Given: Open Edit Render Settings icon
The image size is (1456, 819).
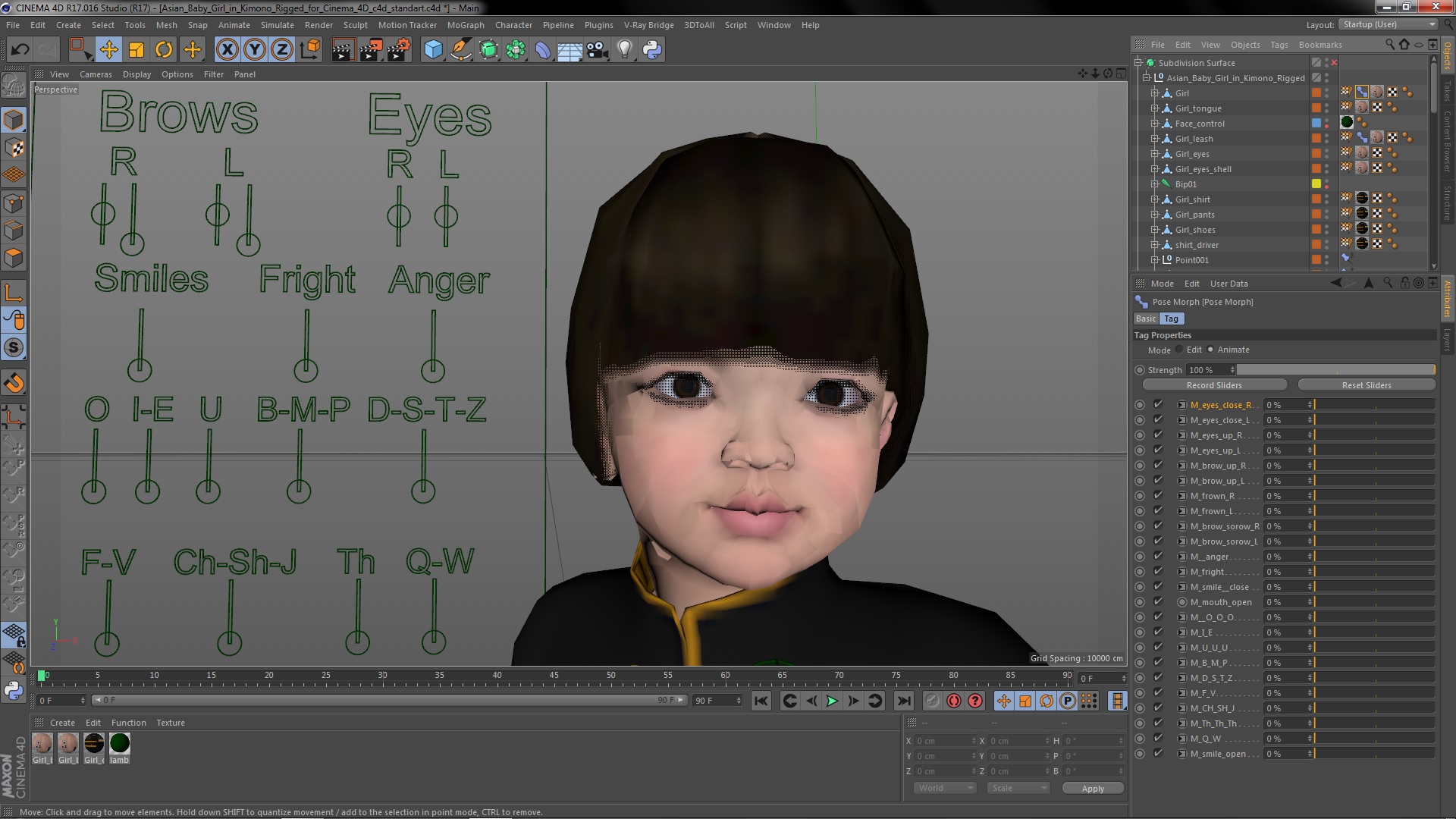Looking at the screenshot, I should tap(399, 50).
